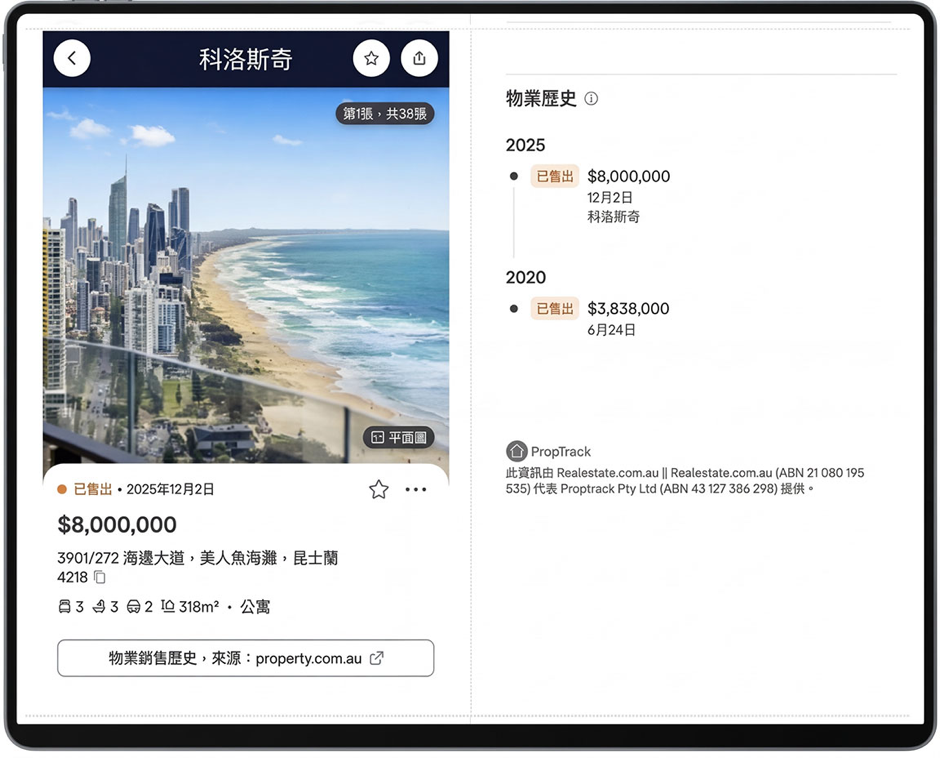Click the external link icon after property.com.au

point(376,658)
